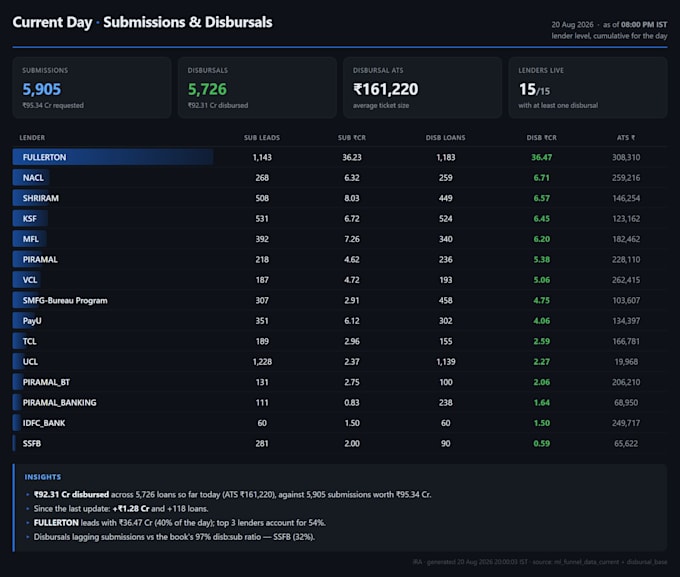
Task: Select the IDFC_BANK lender row label
Action: [44, 423]
